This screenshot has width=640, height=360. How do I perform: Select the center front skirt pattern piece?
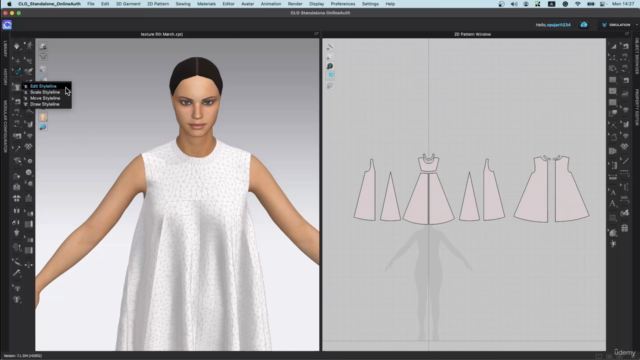[x=429, y=199]
